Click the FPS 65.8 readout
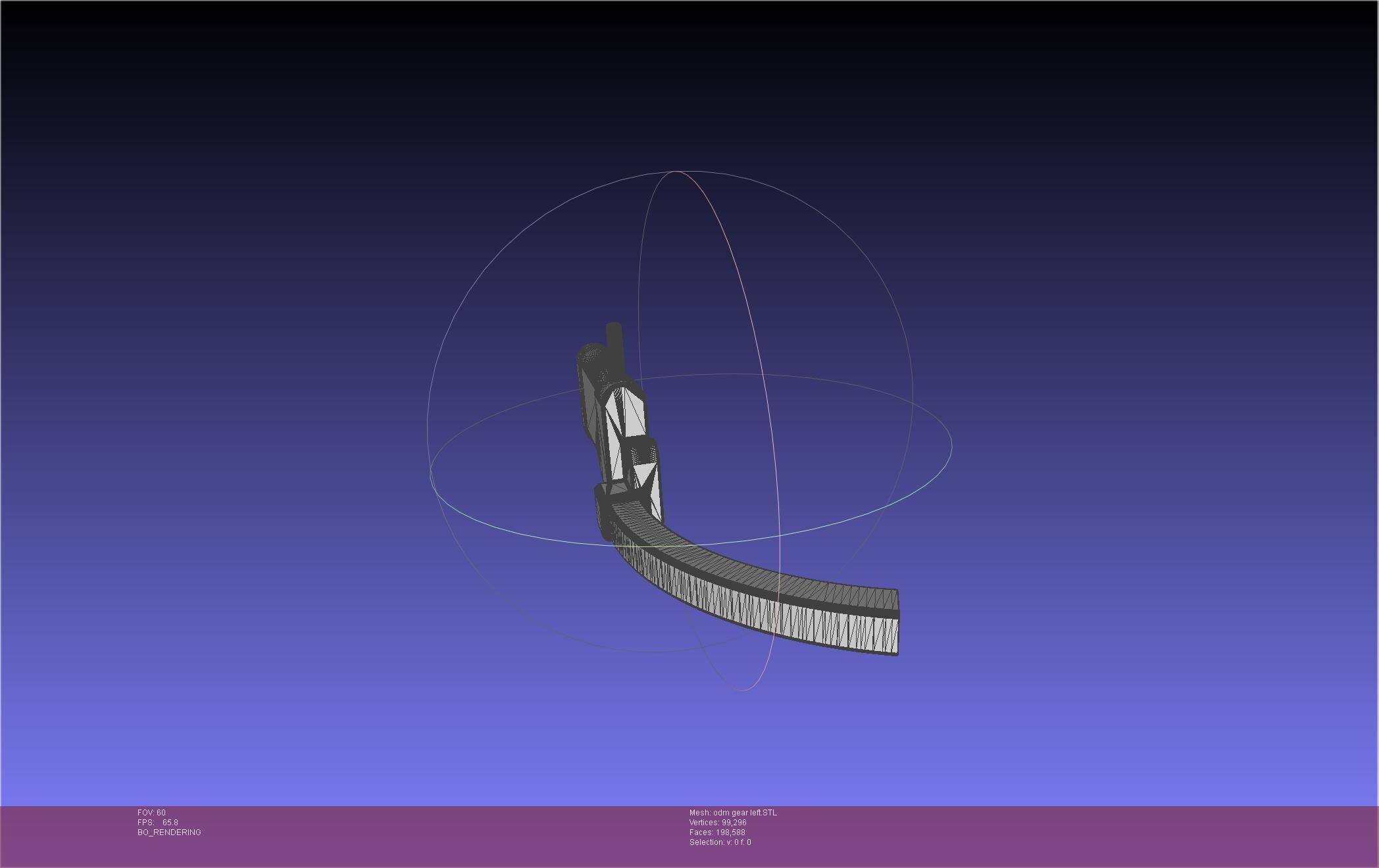 [x=158, y=823]
